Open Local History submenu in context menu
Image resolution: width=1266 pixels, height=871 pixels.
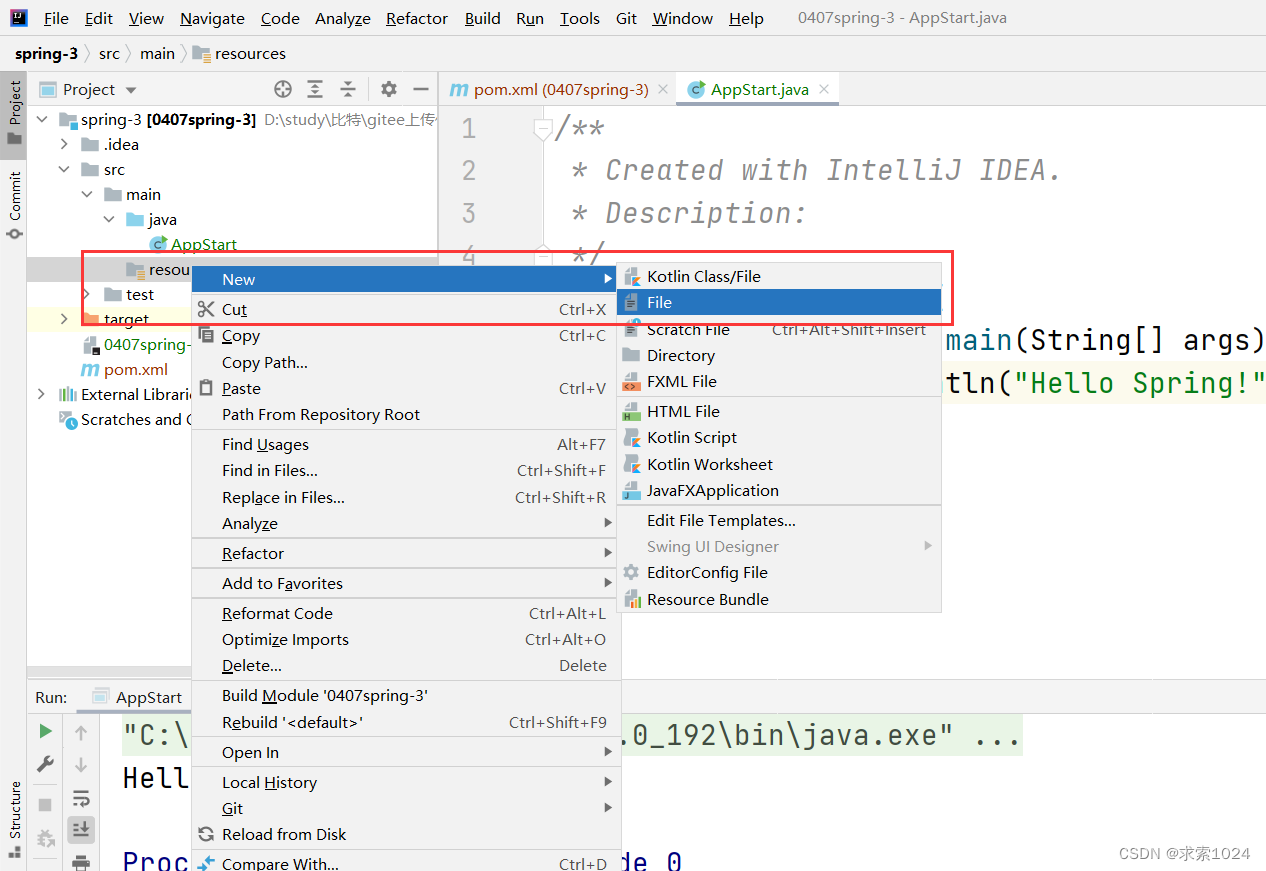point(406,782)
